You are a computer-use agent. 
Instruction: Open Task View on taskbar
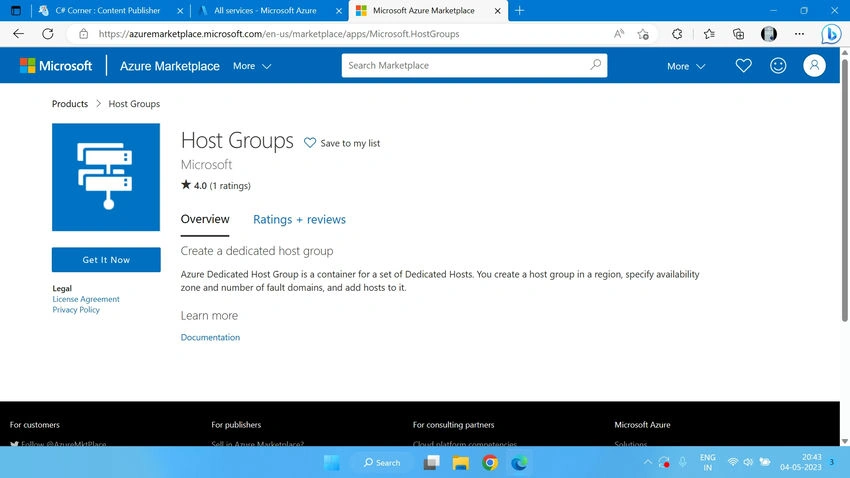point(432,462)
